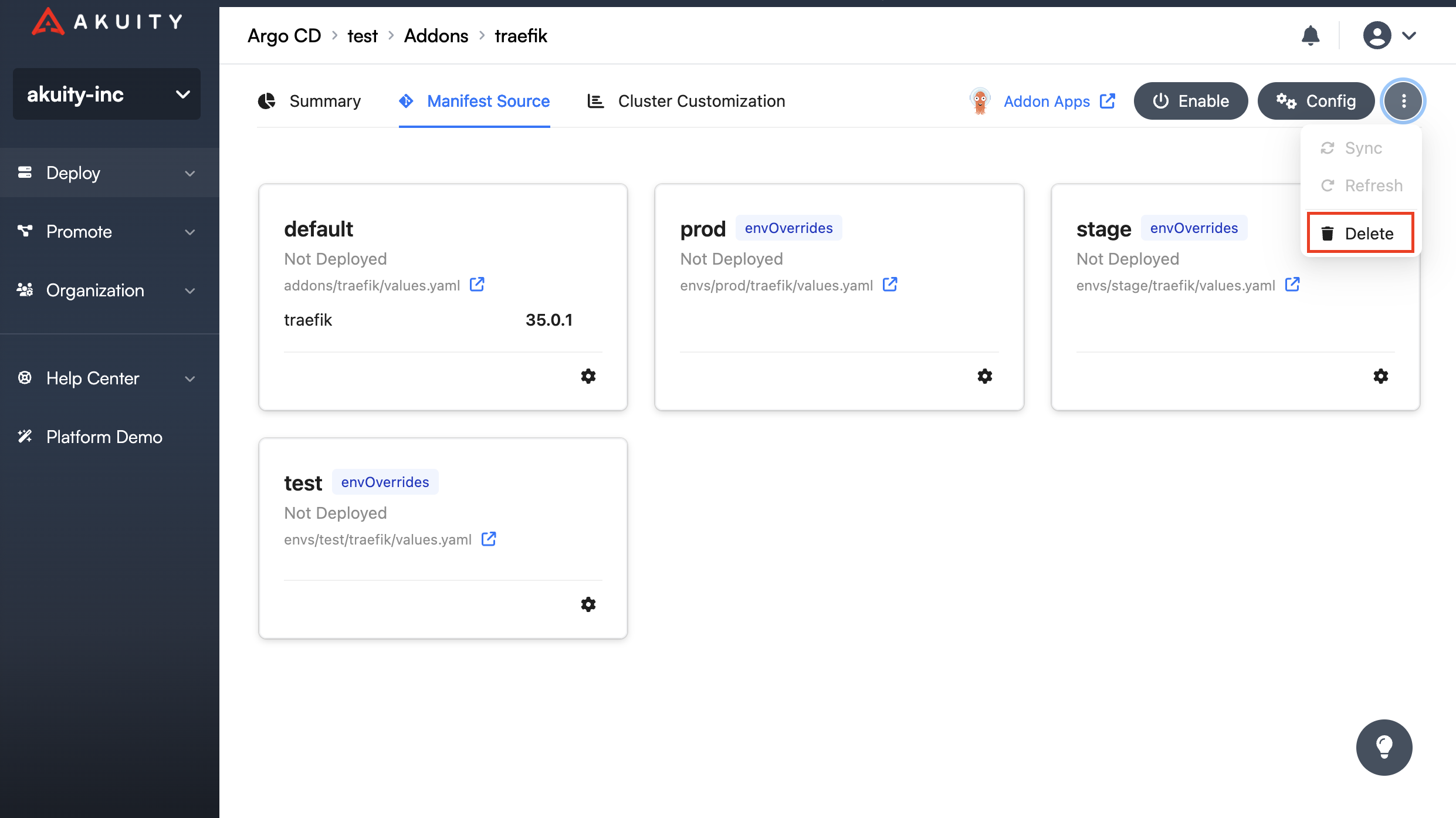The image size is (1456, 818).
Task: Choose Delete from the actions menu
Action: [1360, 233]
